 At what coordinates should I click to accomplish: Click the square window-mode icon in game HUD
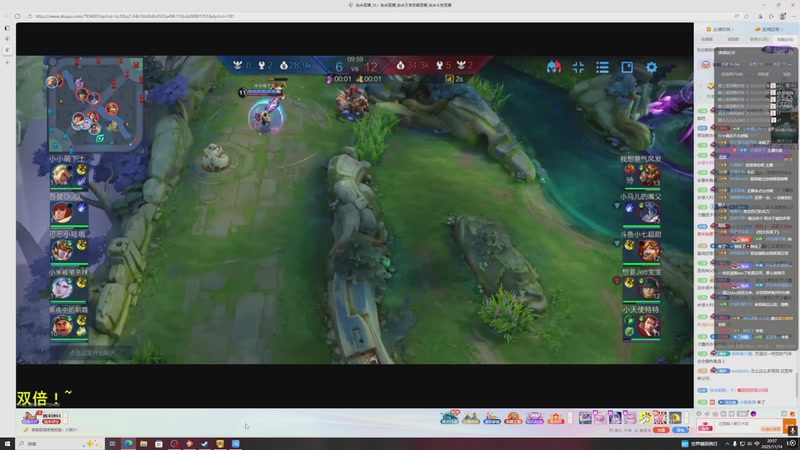(x=627, y=67)
